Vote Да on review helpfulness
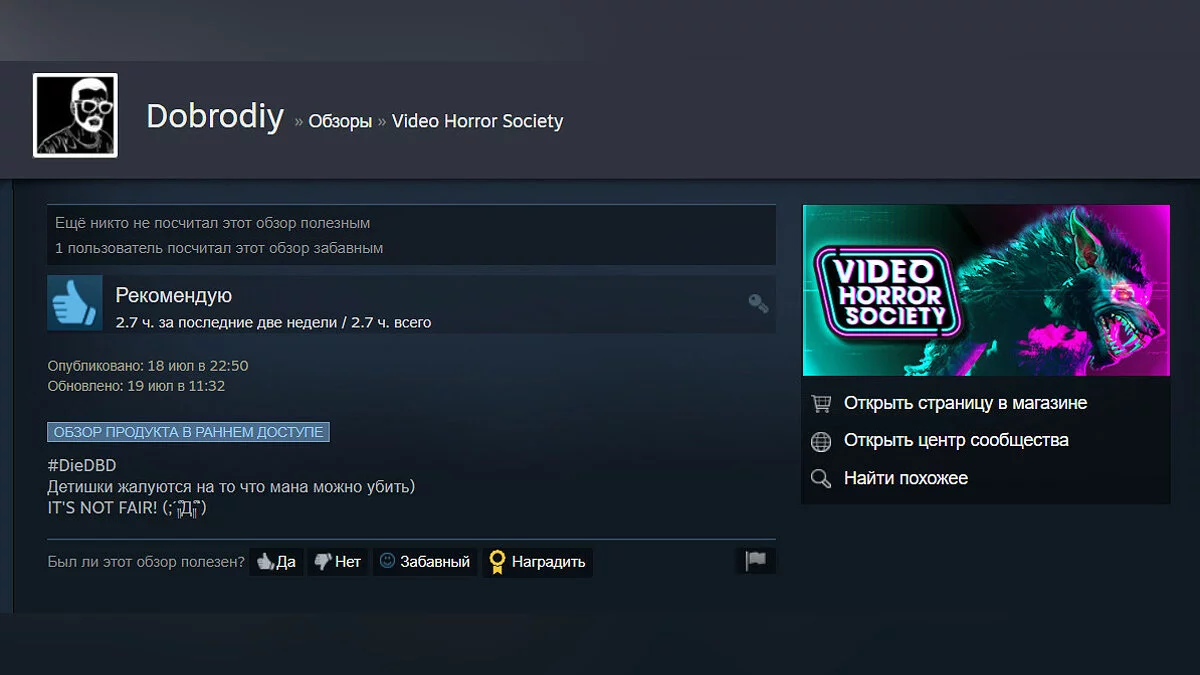1200x675 pixels. [276, 562]
